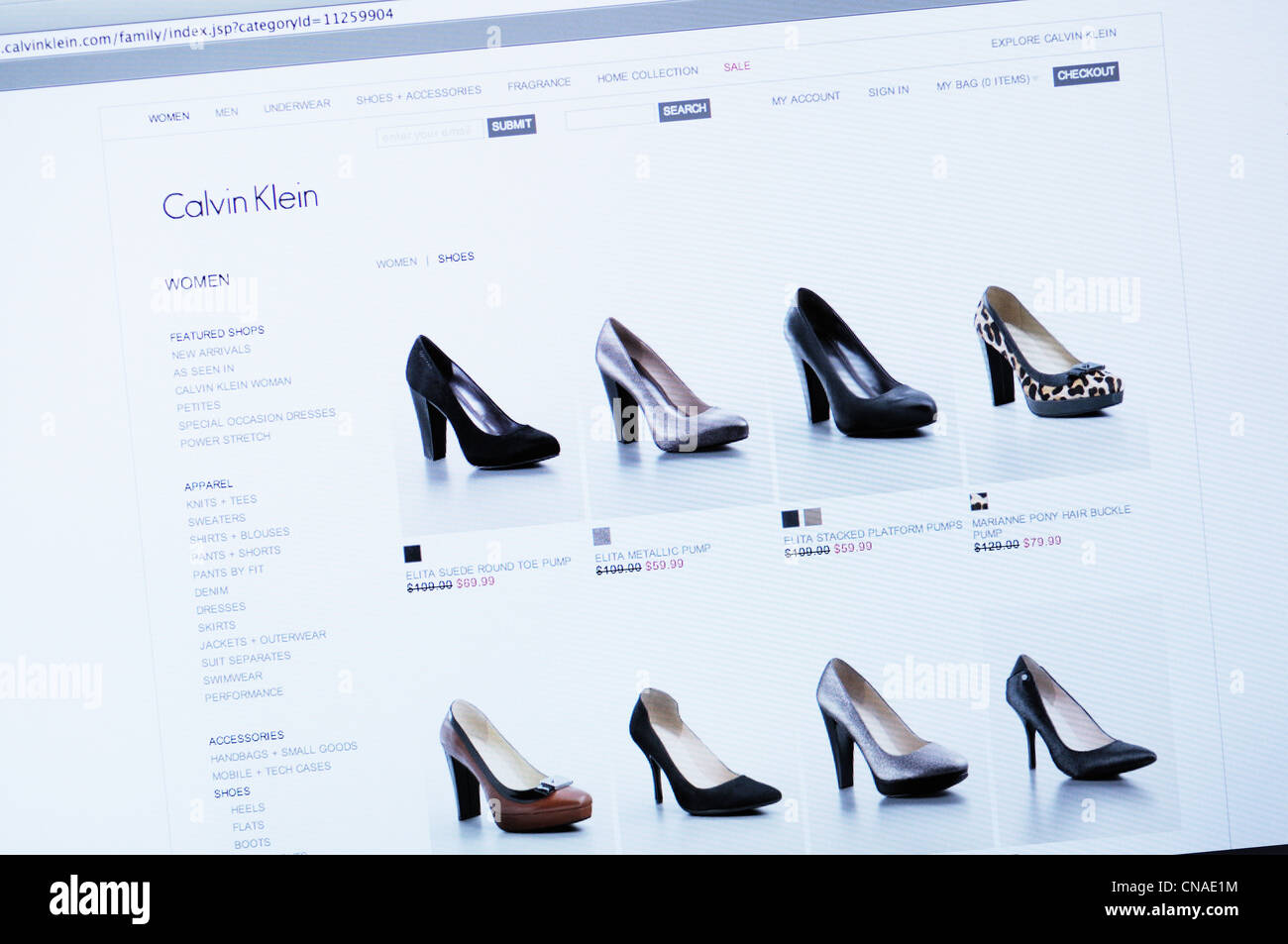Click Explore Calvin Klein link
Image resolution: width=1288 pixels, height=944 pixels.
tap(1053, 38)
